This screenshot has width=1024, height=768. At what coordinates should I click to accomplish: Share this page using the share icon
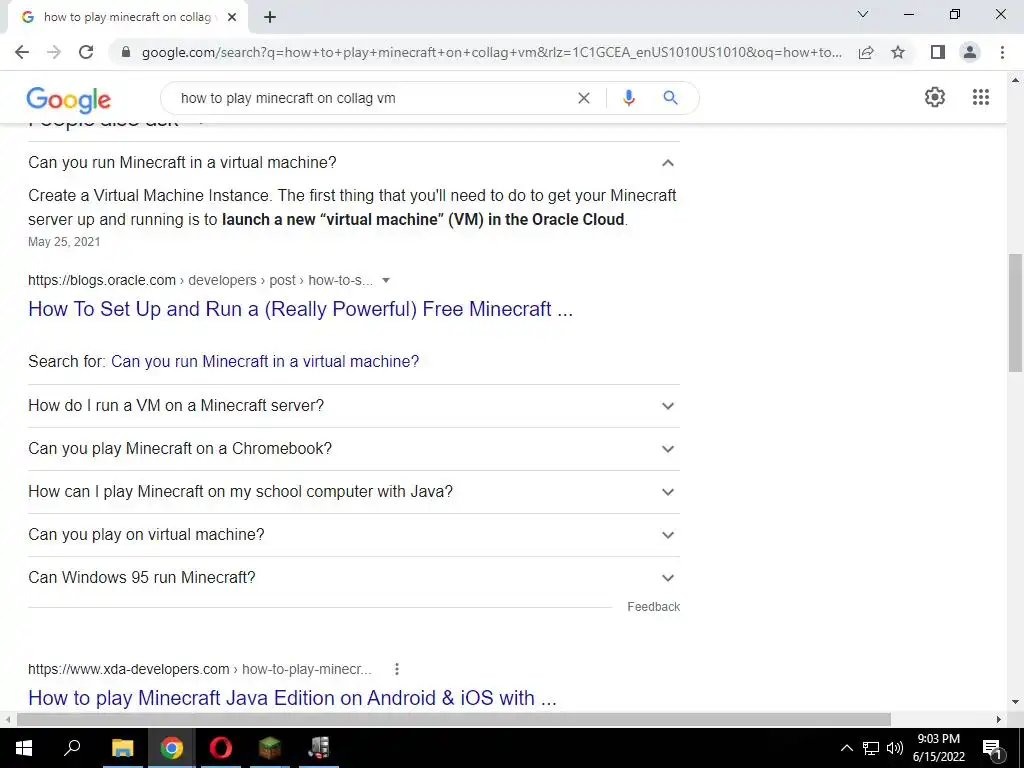(866, 52)
